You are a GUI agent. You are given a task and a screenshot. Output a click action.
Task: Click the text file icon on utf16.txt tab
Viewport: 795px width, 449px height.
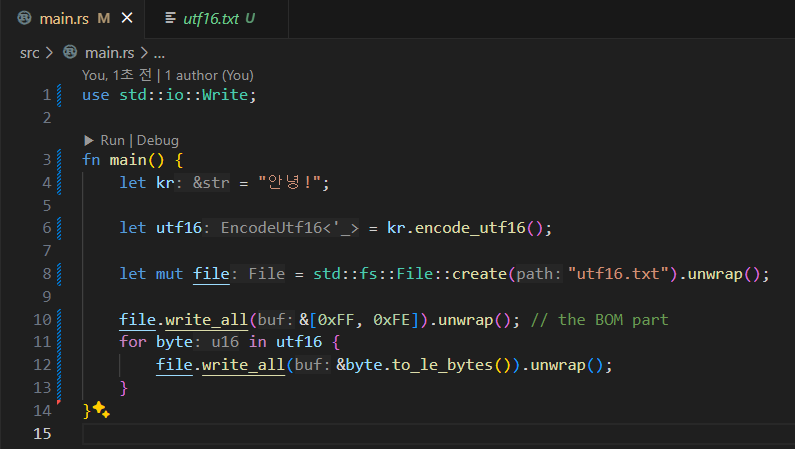[x=170, y=19]
